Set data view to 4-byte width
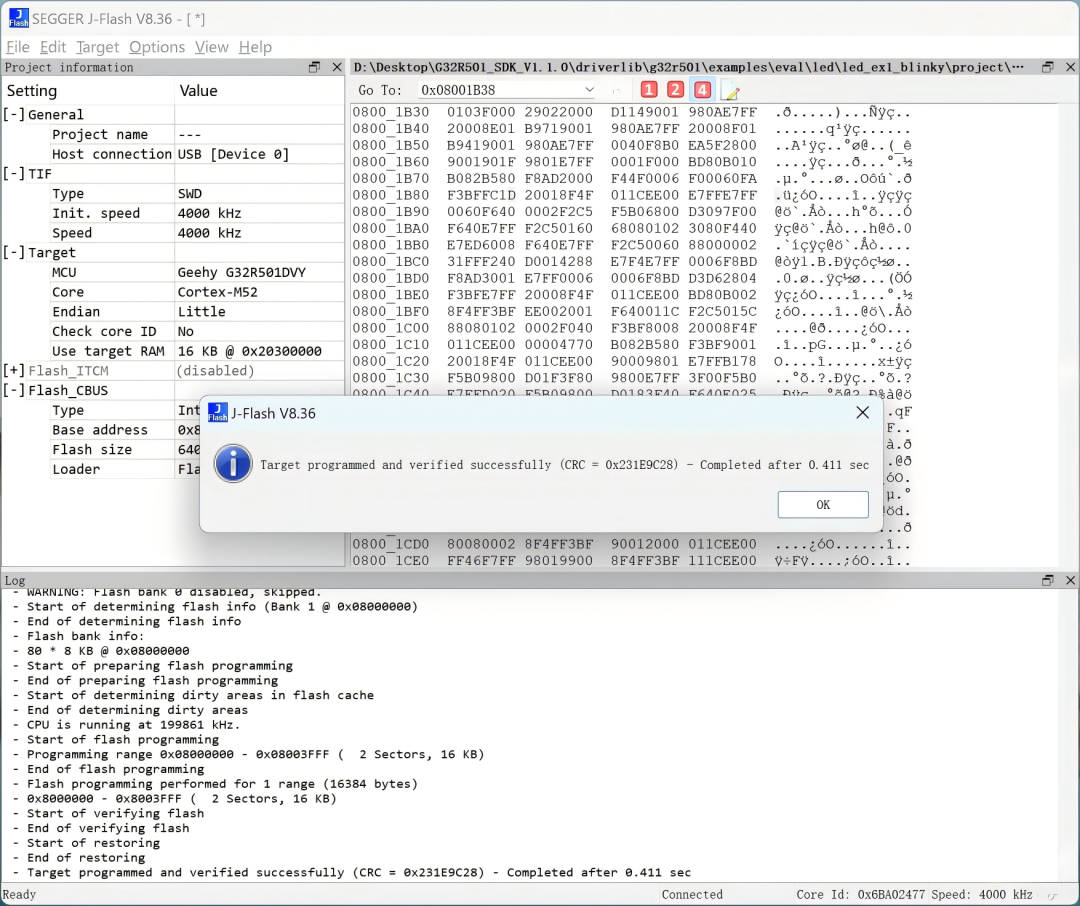 click(x=702, y=90)
